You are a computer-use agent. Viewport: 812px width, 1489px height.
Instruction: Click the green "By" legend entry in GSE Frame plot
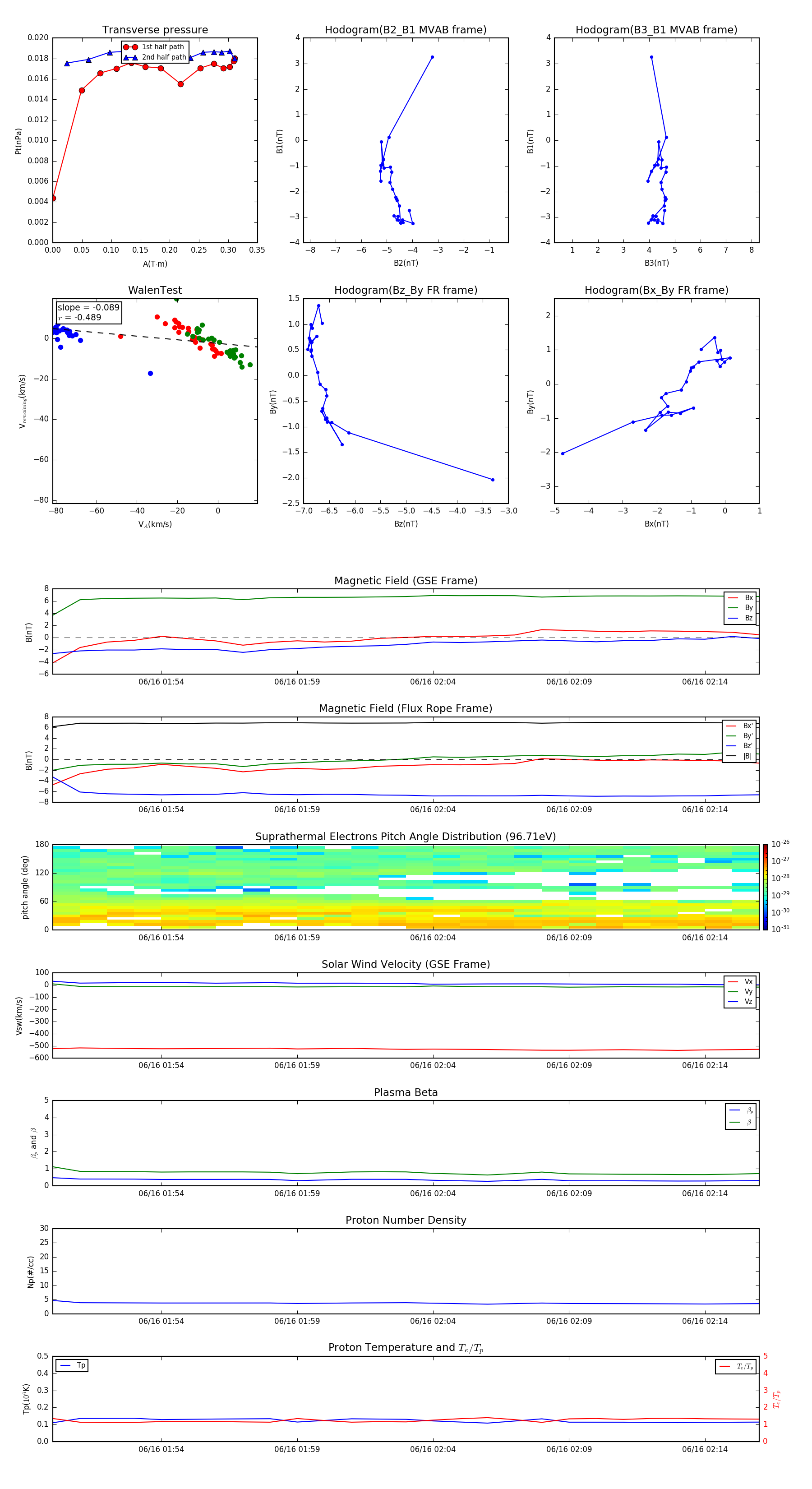(740, 607)
